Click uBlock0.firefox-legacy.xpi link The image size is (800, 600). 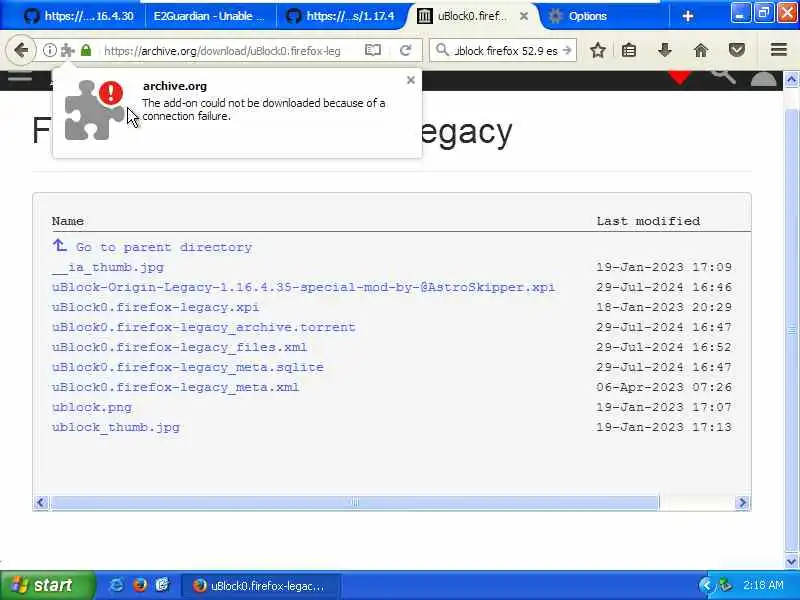[155, 307]
